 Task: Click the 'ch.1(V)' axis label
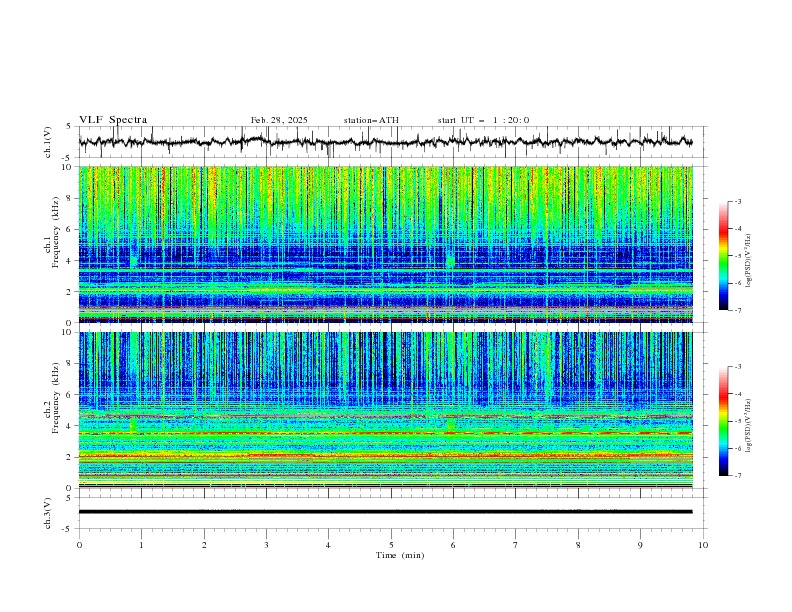[x=47, y=142]
